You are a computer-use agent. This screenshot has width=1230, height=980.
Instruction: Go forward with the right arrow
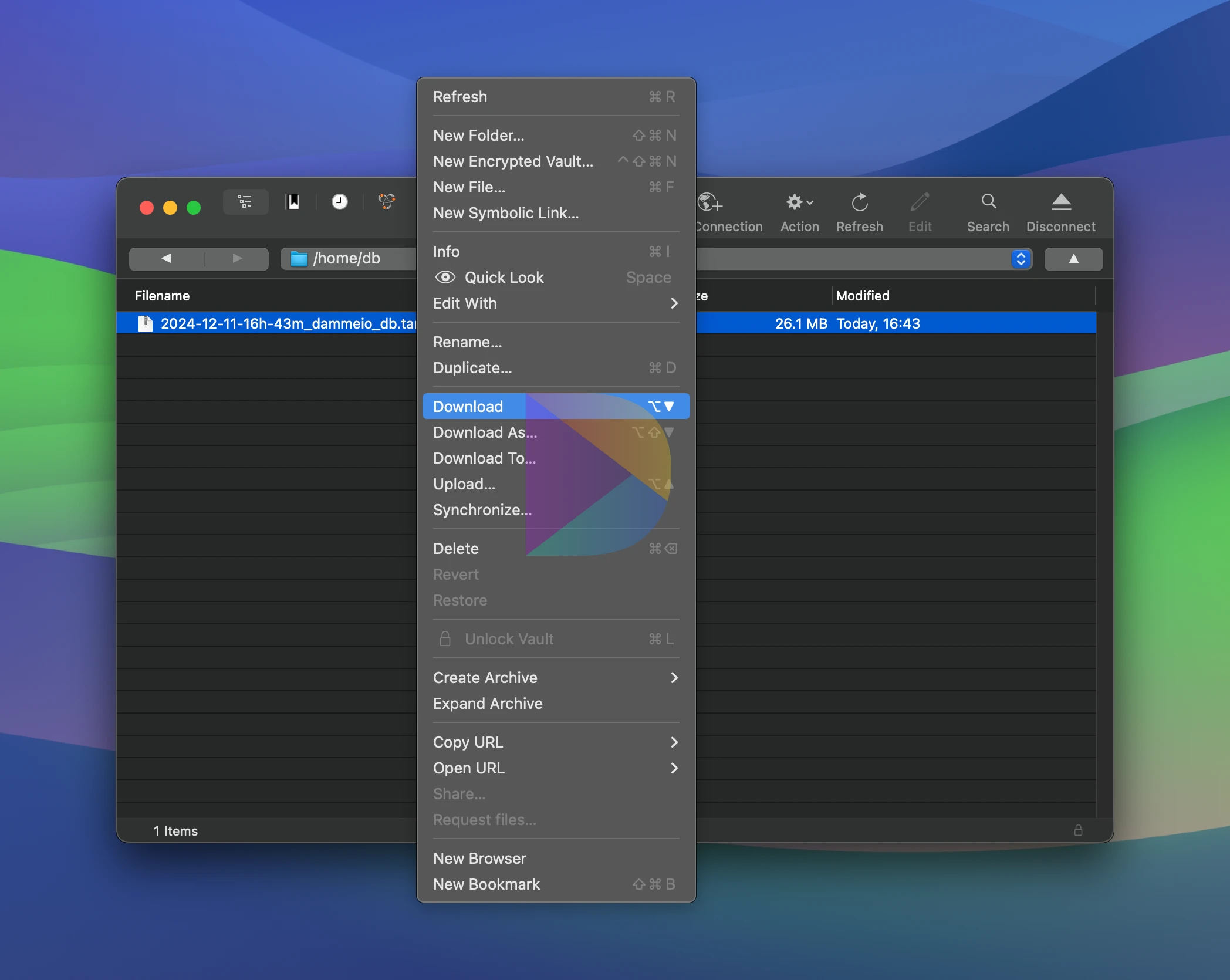236,259
